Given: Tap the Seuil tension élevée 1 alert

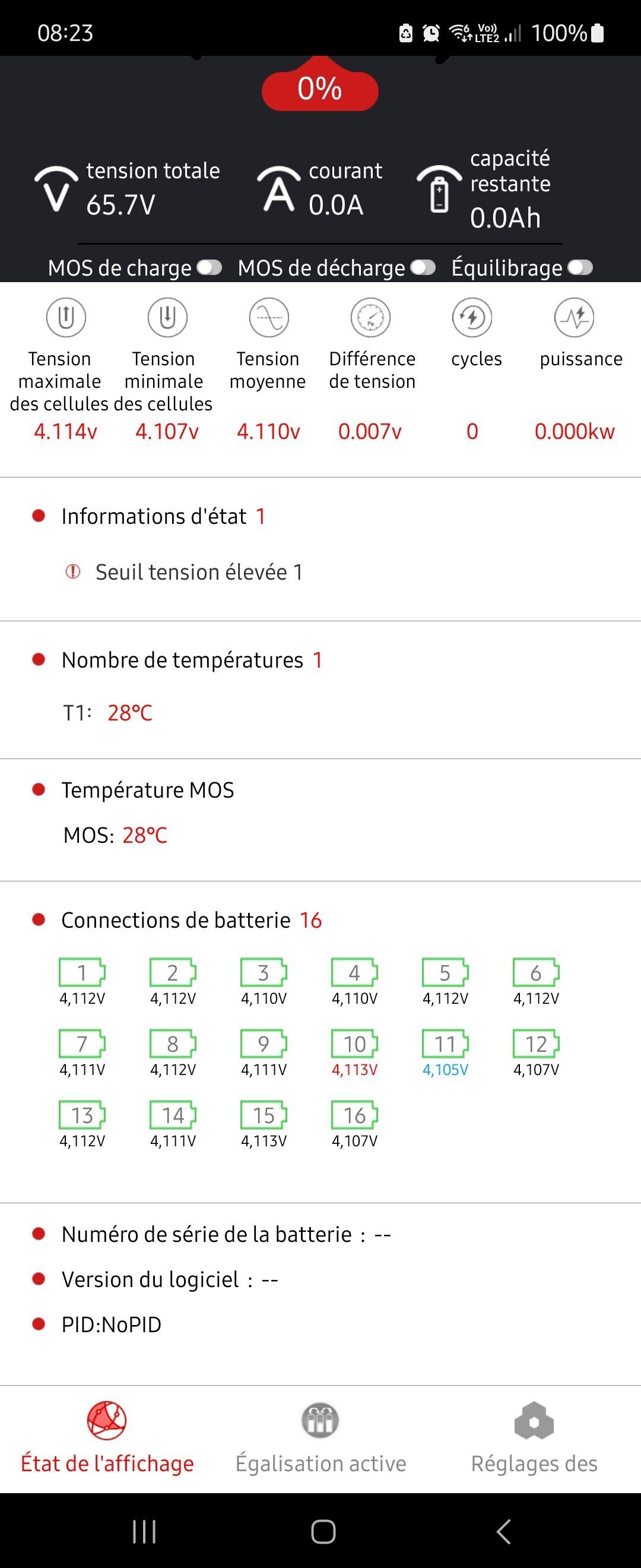Looking at the screenshot, I should click(x=198, y=572).
